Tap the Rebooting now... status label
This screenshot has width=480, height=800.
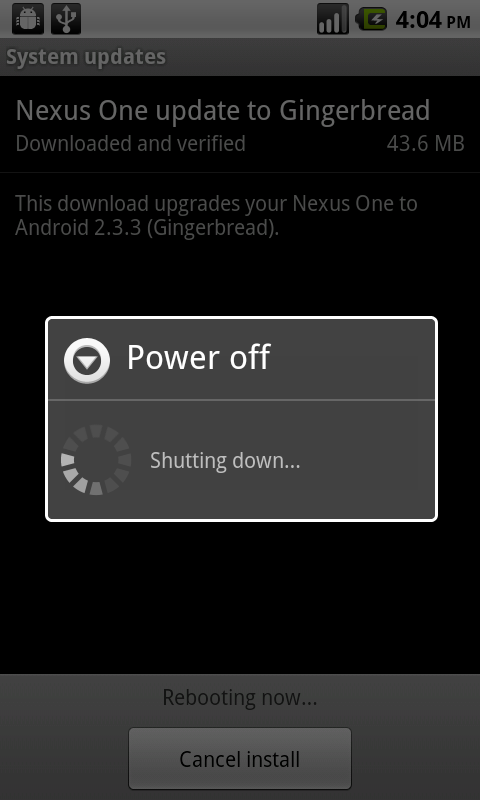[x=240, y=697]
